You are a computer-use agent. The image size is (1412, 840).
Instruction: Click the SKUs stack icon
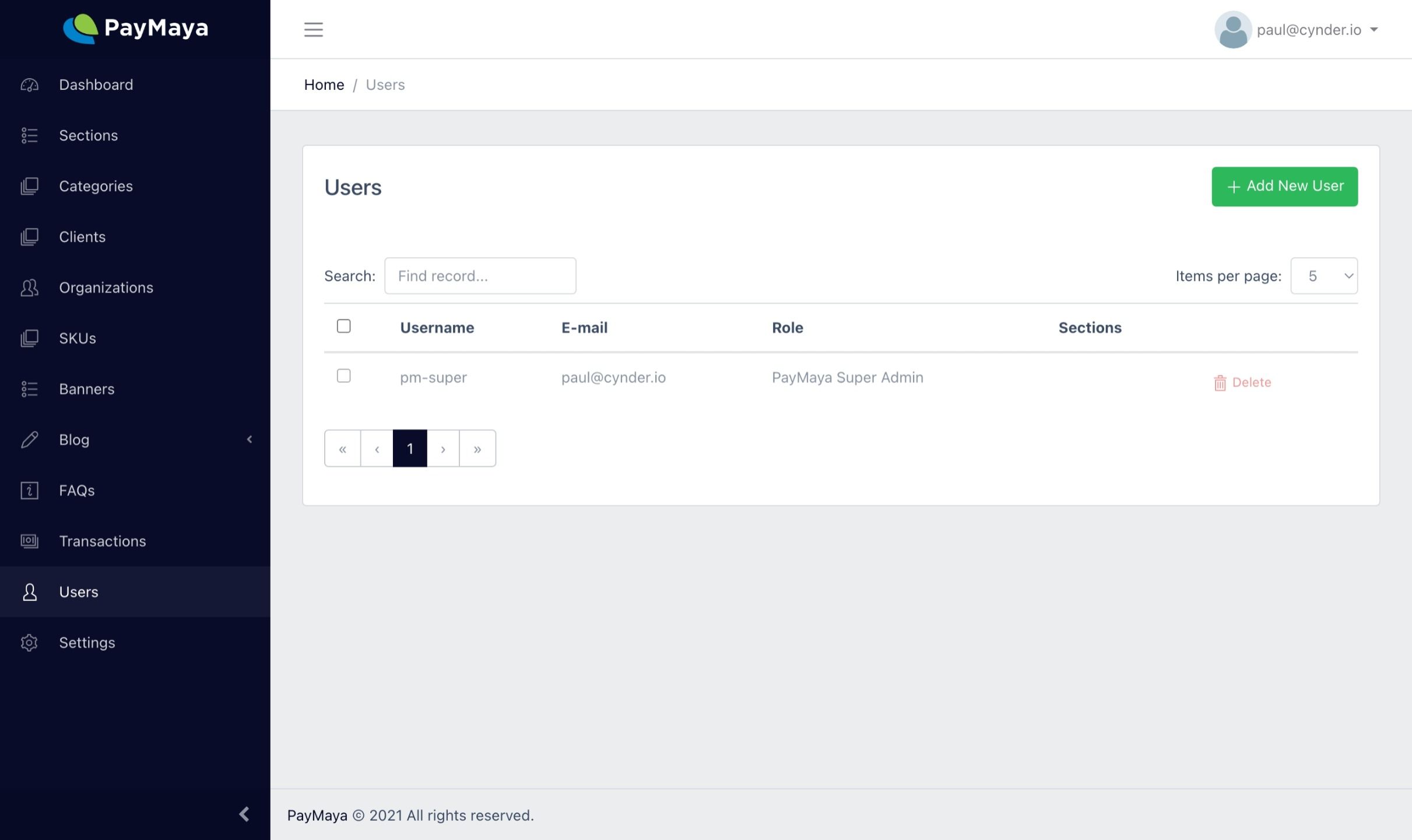(29, 338)
